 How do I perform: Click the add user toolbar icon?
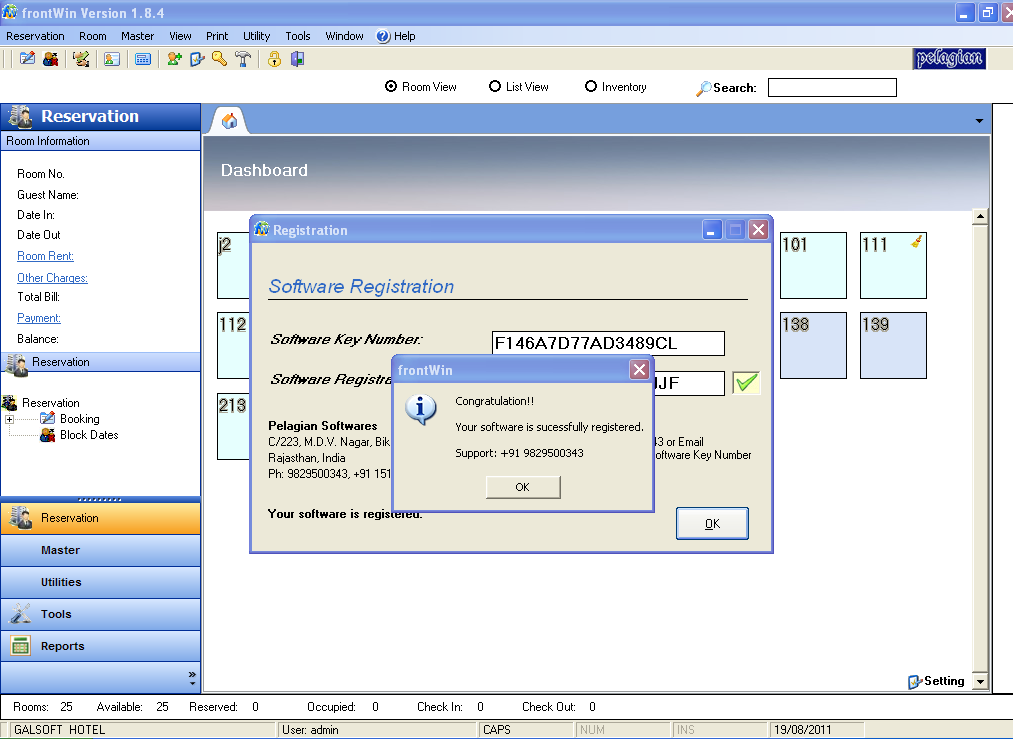pyautogui.click(x=174, y=59)
